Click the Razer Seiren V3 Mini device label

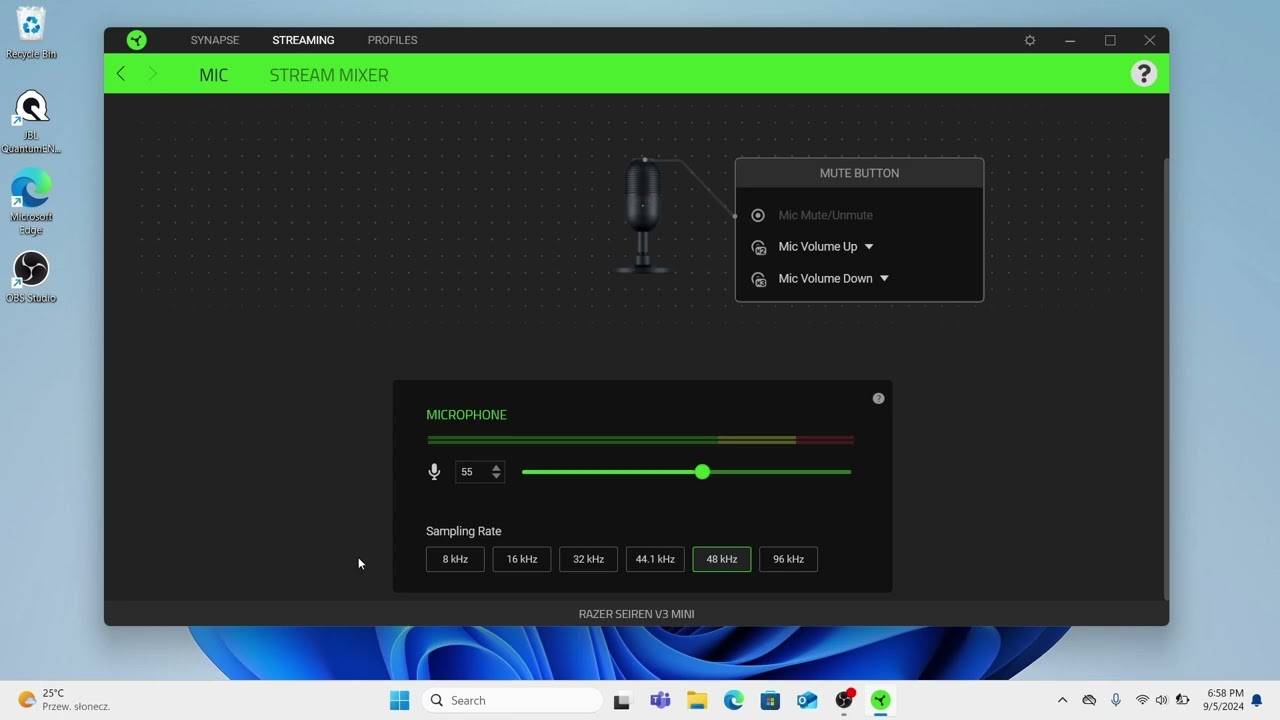[636, 614]
